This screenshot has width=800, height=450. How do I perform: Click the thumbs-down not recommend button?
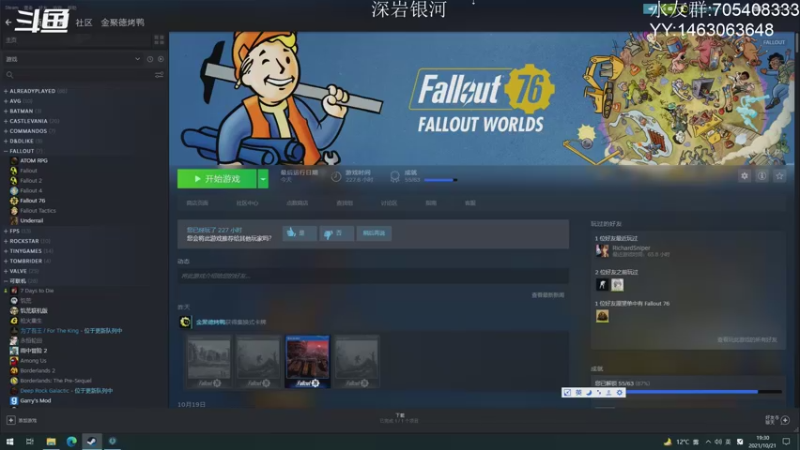(336, 233)
